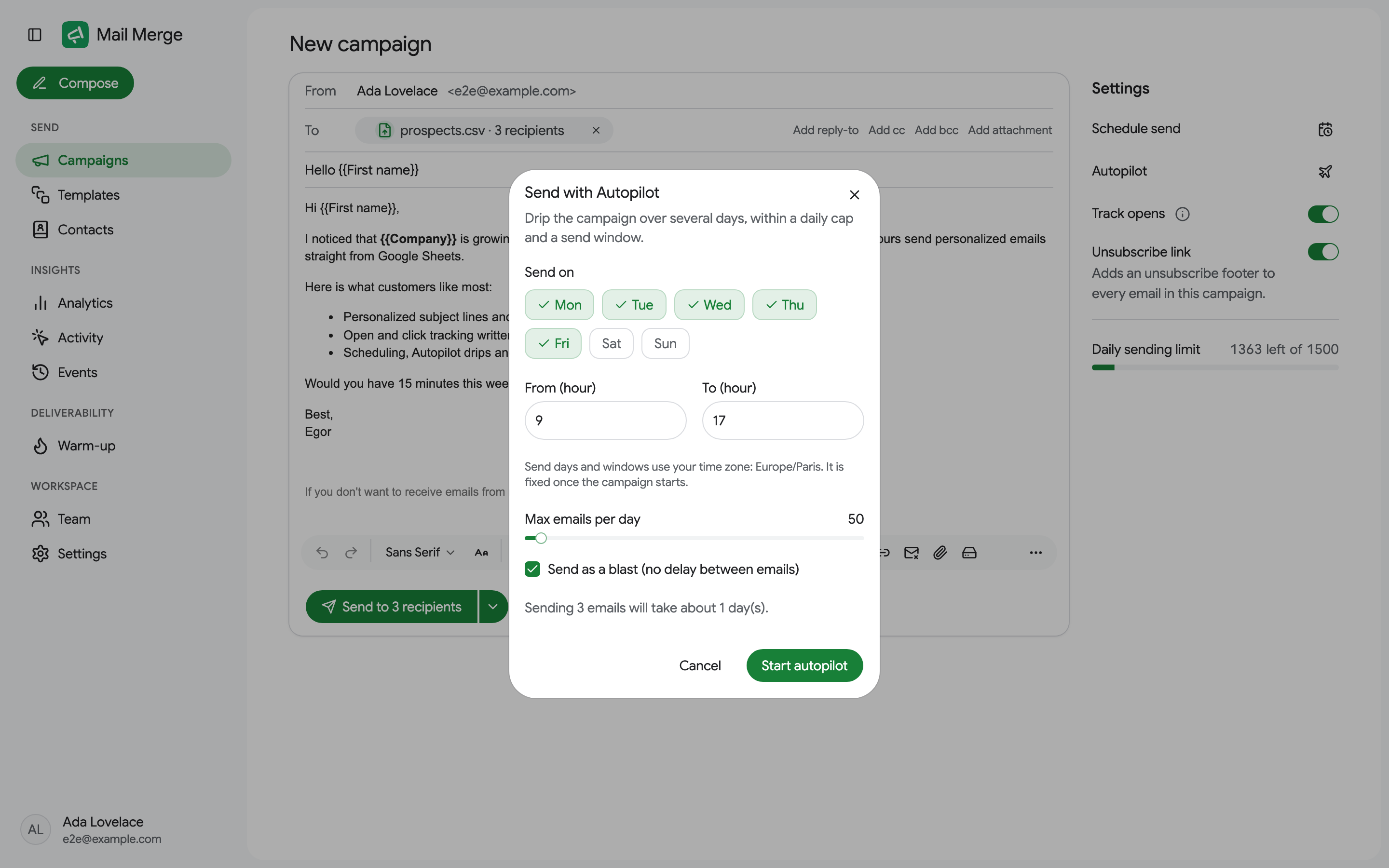Open the send options dropdown arrow
1389x868 pixels.
[x=493, y=607]
